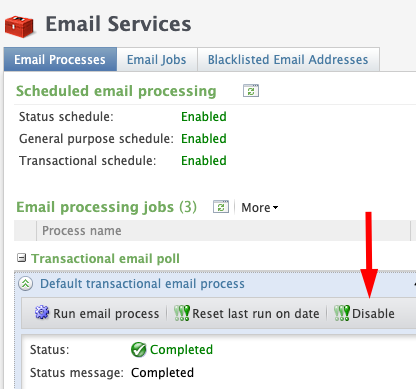Click the icon beside Disable

click(x=342, y=313)
